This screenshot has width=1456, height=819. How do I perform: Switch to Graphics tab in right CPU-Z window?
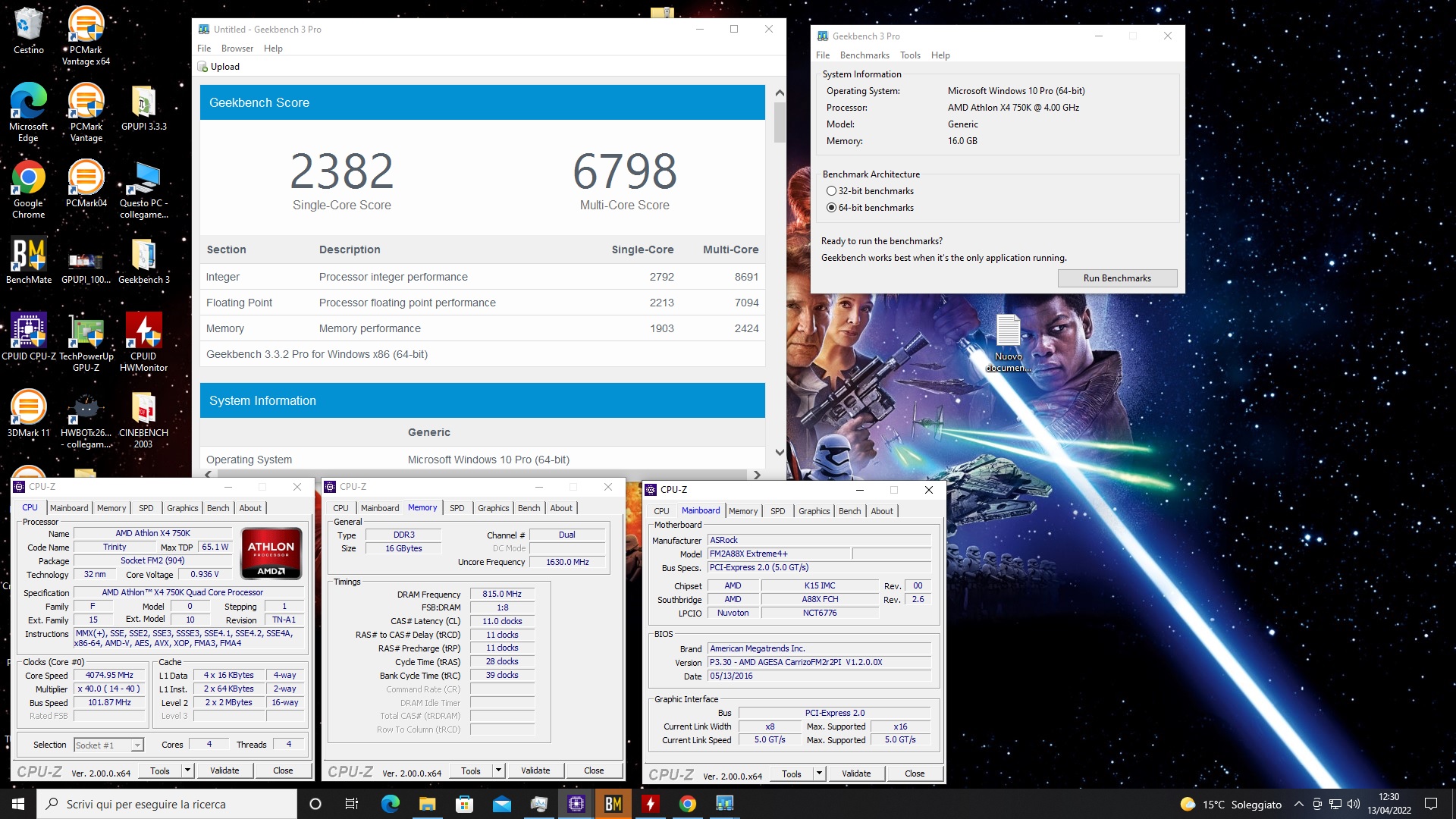[814, 511]
